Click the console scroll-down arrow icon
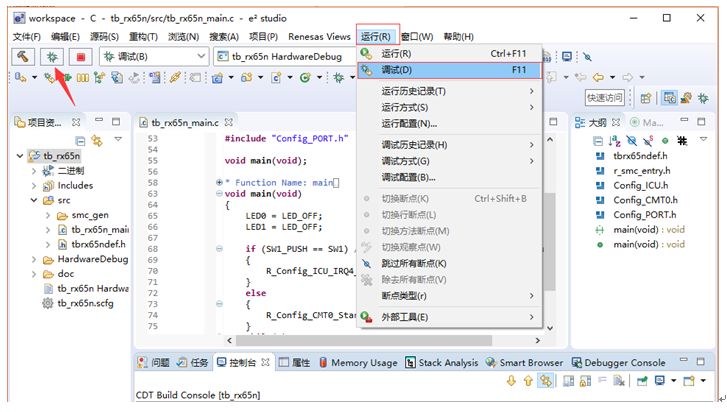 [511, 381]
